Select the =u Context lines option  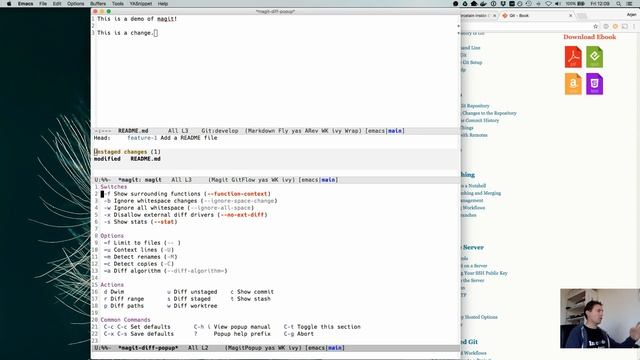139,250
